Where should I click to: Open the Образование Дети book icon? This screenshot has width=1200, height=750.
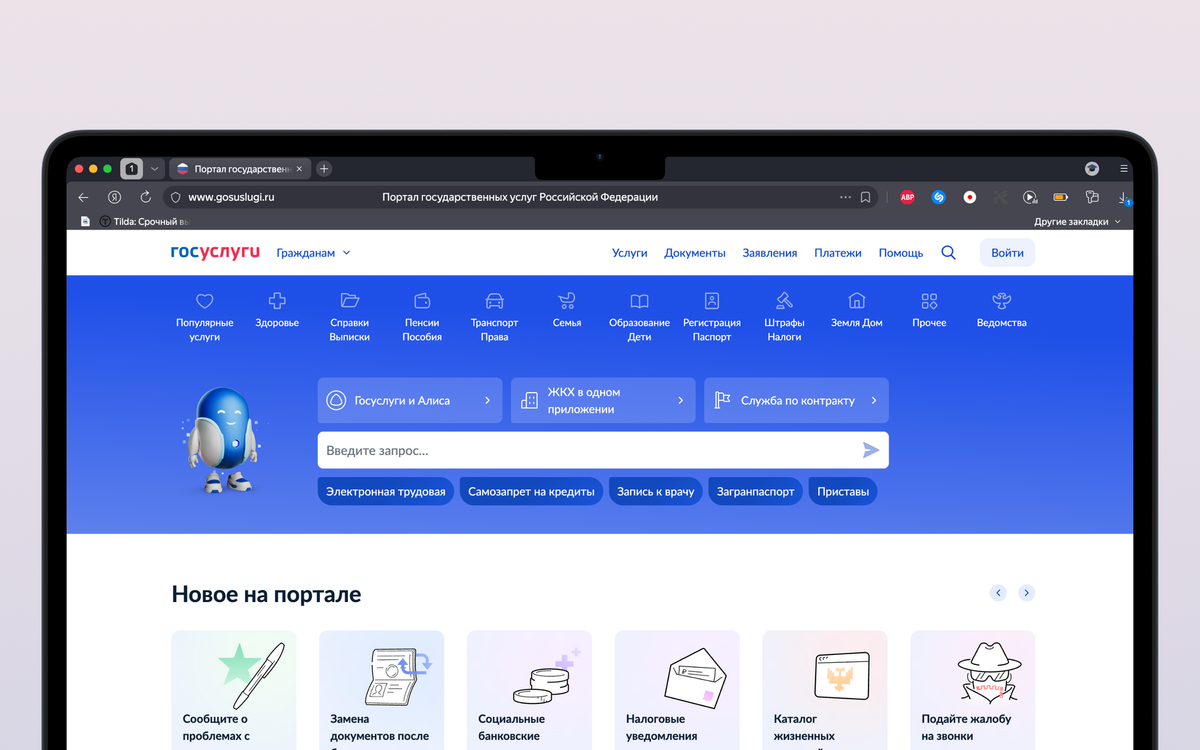pos(639,300)
